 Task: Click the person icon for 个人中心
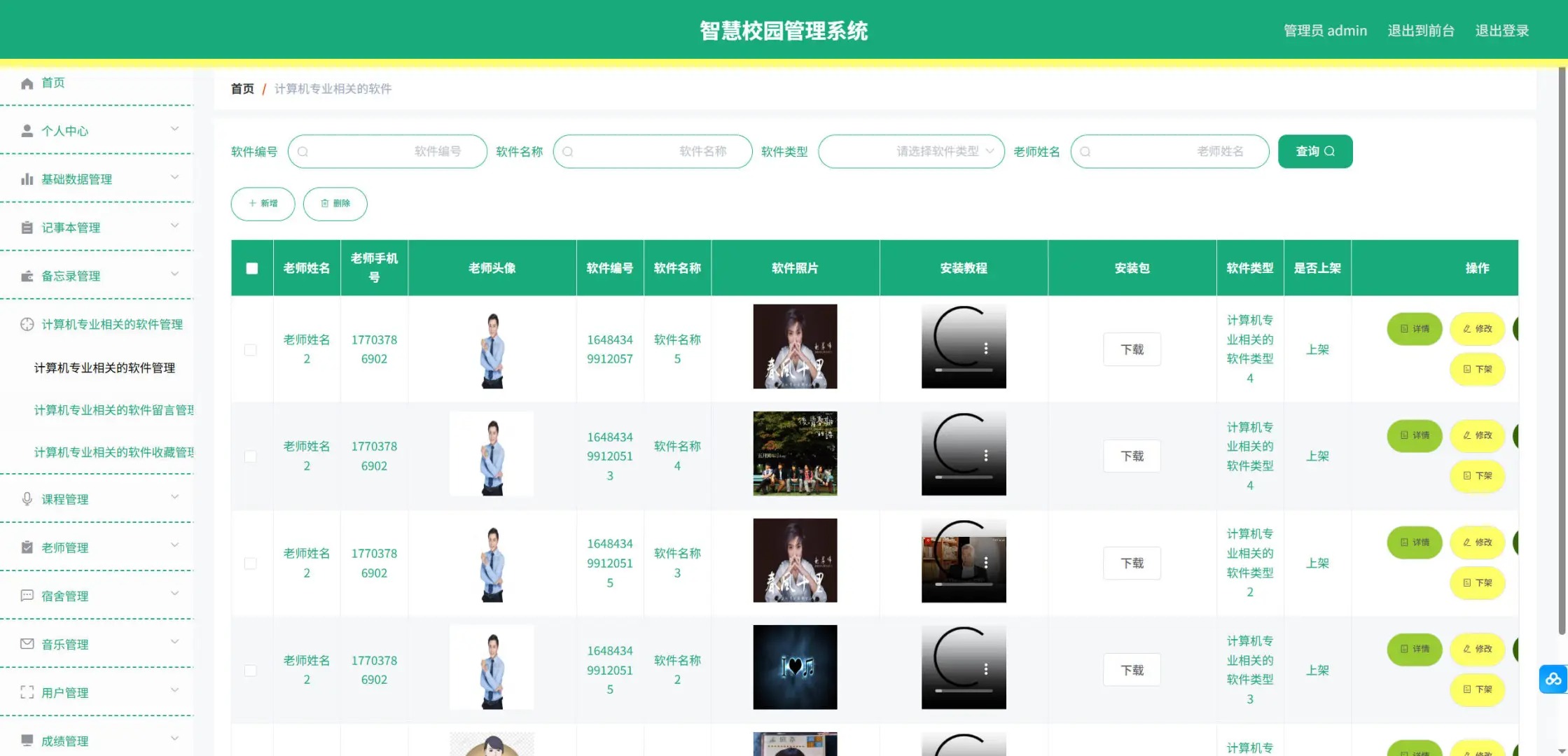click(27, 131)
